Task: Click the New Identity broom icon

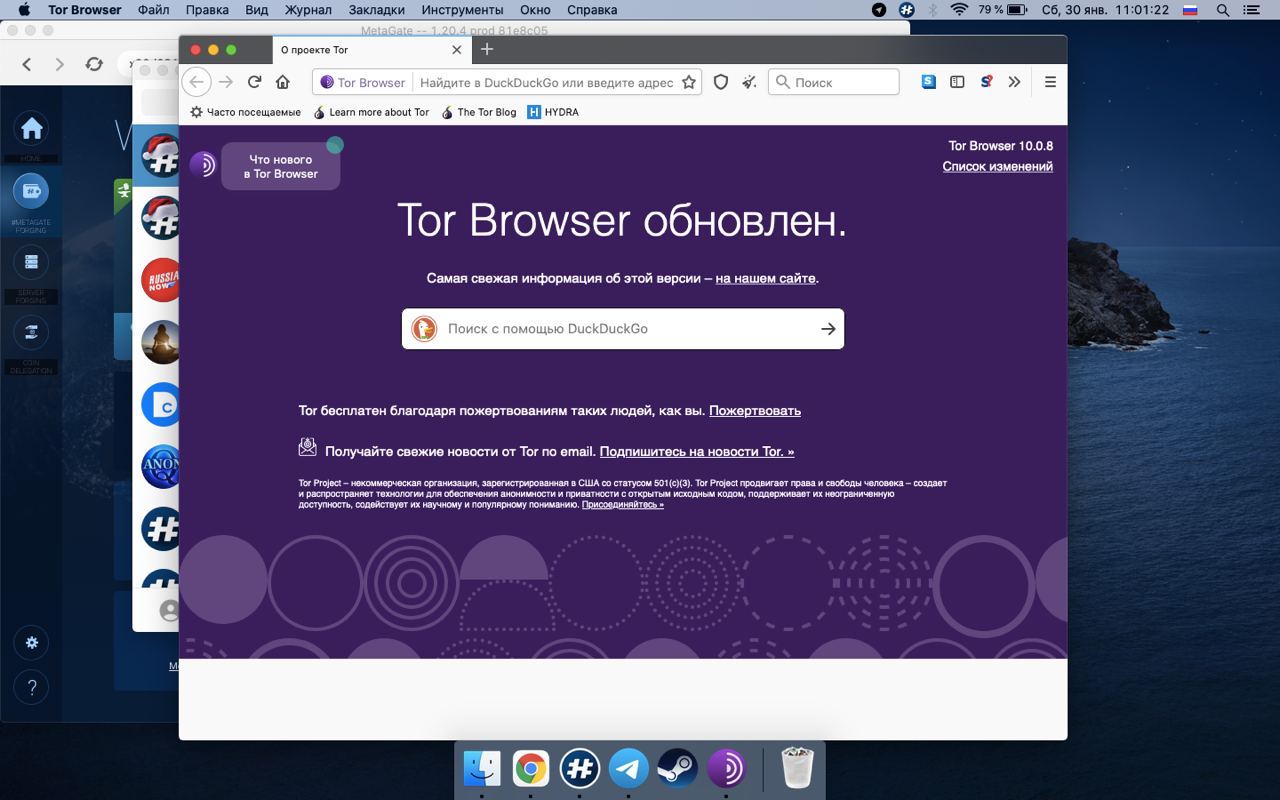Action: tap(748, 82)
